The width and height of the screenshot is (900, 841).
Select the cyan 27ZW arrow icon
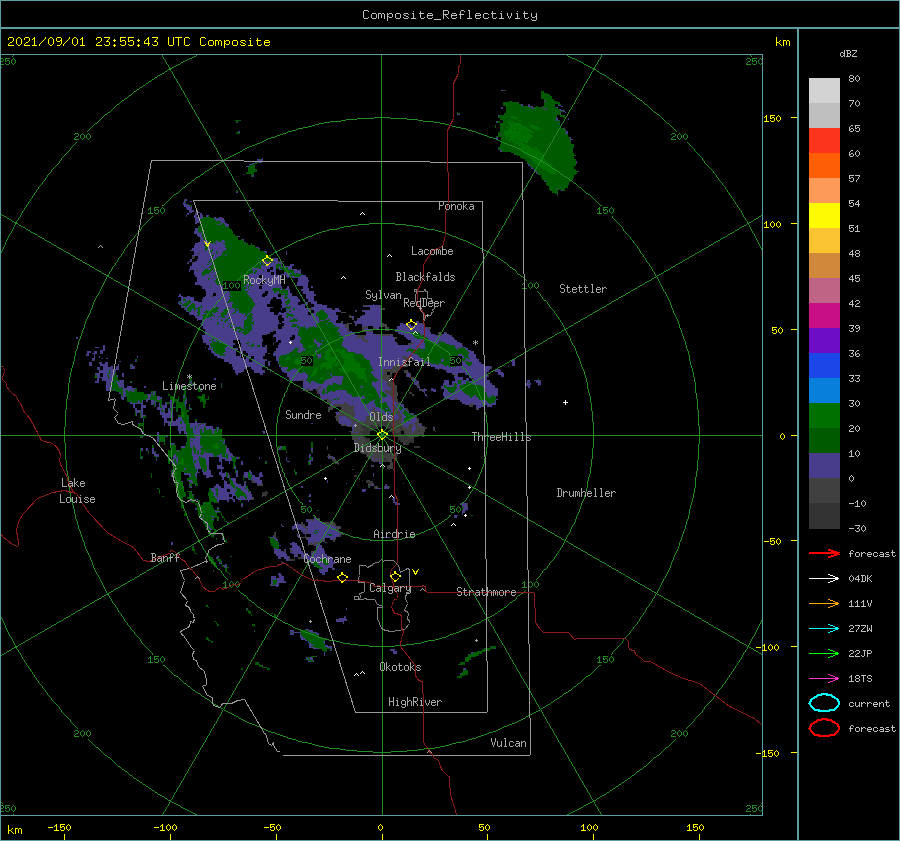(824, 629)
